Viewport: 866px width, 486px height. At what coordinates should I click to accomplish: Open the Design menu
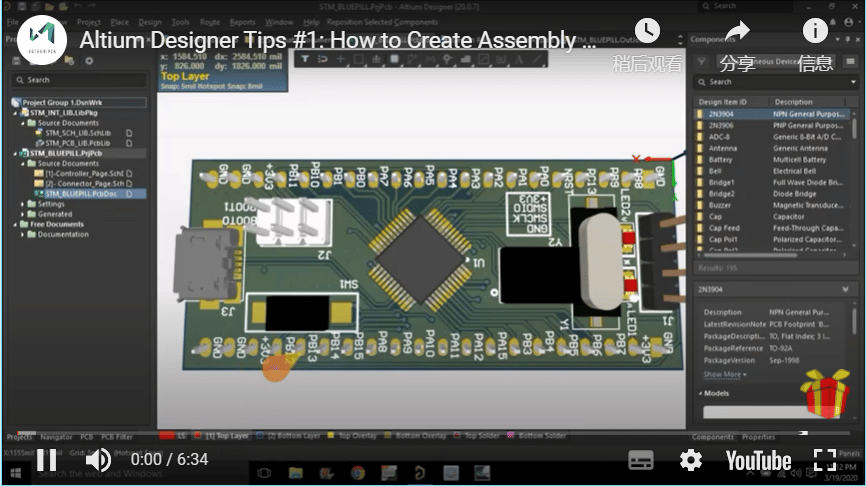150,22
